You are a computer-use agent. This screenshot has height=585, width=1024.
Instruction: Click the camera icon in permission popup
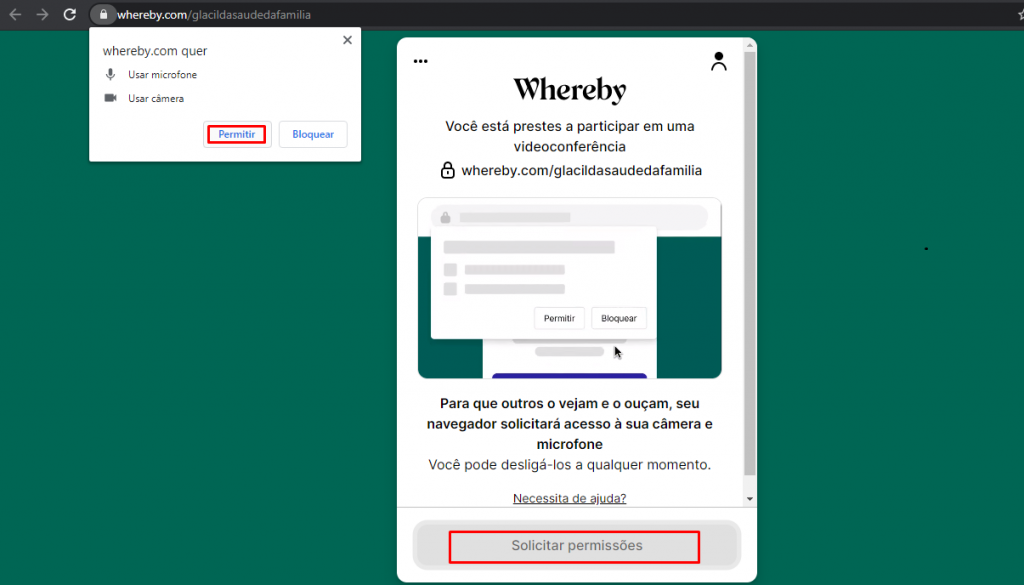110,98
